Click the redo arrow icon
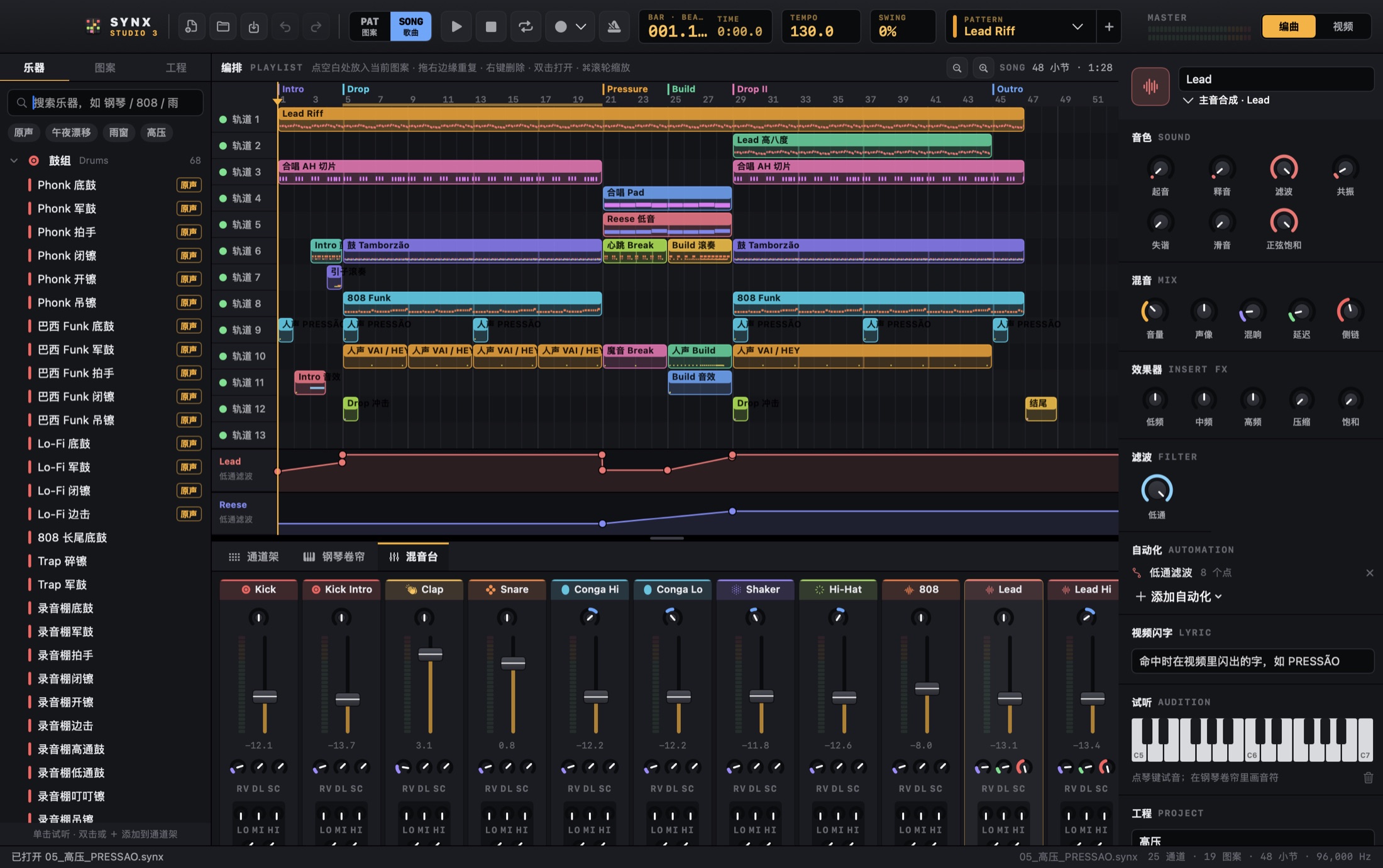The width and height of the screenshot is (1383, 868). pyautogui.click(x=316, y=26)
